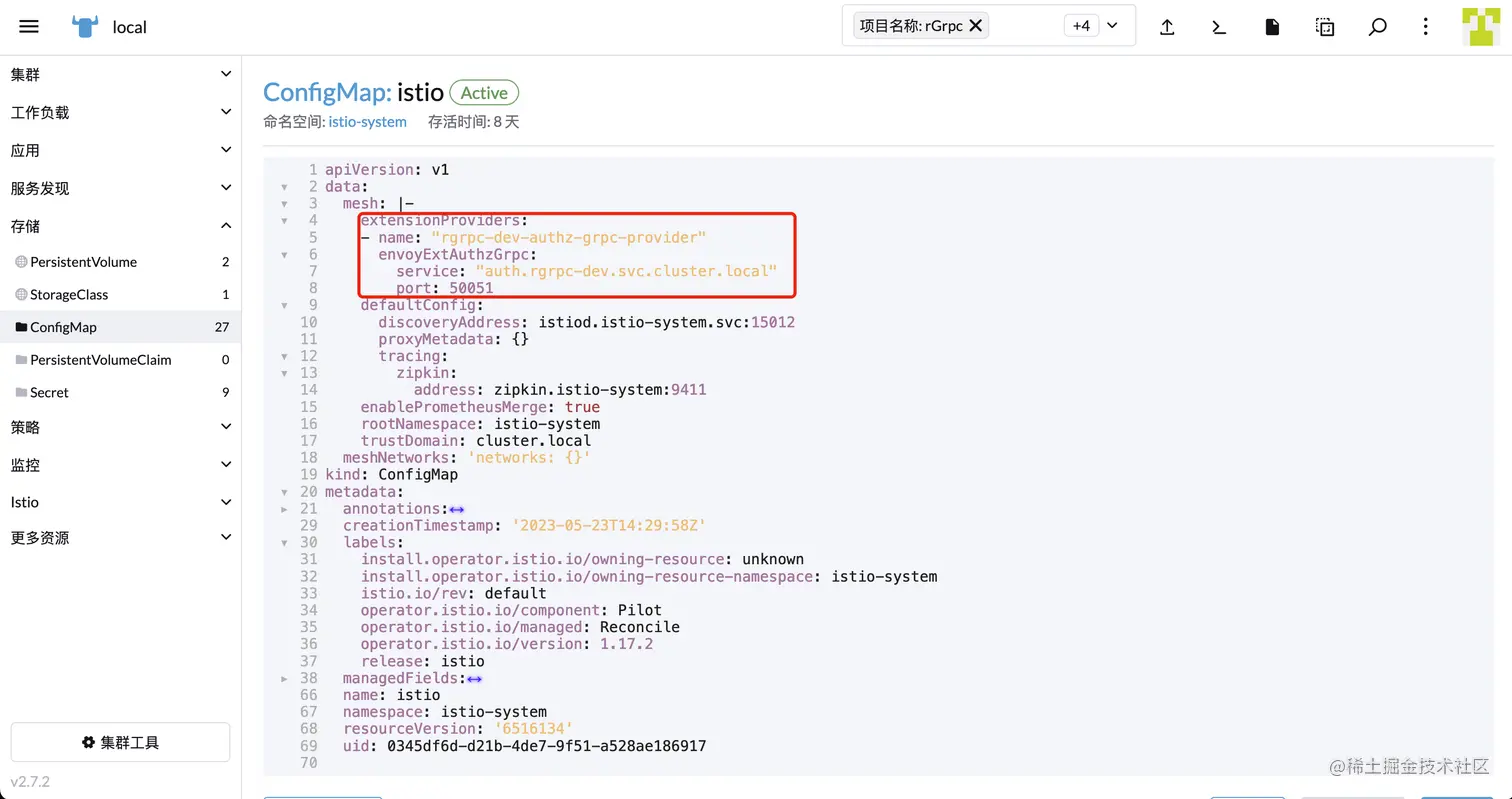This screenshot has width=1512, height=799.
Task: Expand the Istio sidebar section
Action: tap(120, 502)
